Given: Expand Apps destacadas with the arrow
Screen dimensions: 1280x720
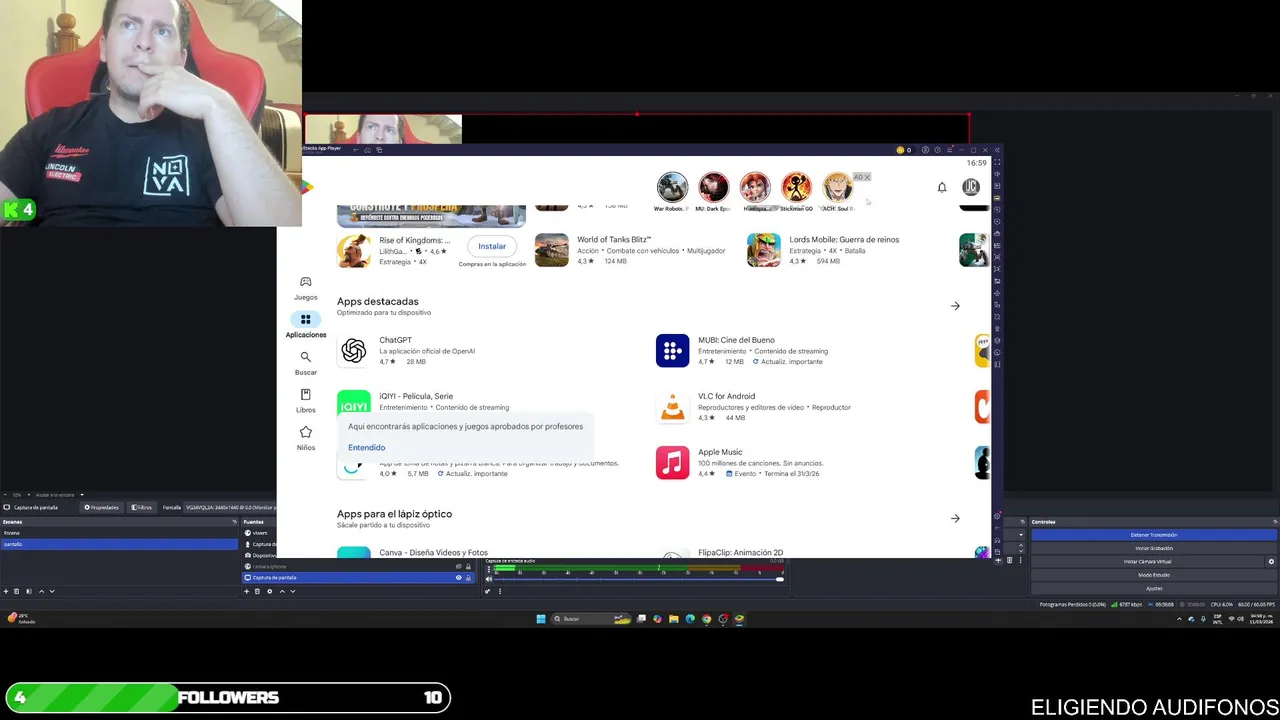Looking at the screenshot, I should [x=955, y=306].
